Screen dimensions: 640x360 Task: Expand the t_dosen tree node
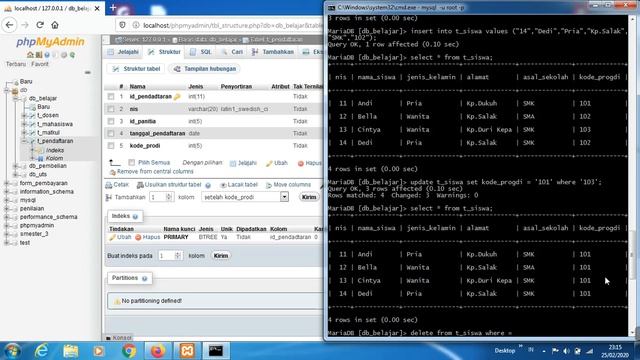pyautogui.click(x=24, y=116)
